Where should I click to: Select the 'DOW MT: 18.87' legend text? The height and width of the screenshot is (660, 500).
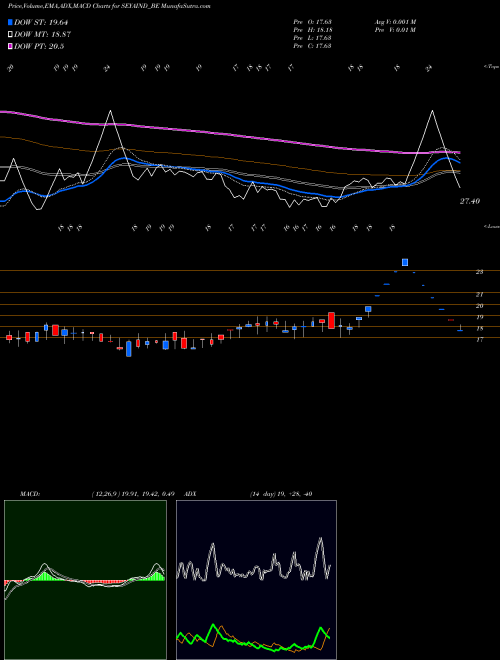pyautogui.click(x=42, y=35)
